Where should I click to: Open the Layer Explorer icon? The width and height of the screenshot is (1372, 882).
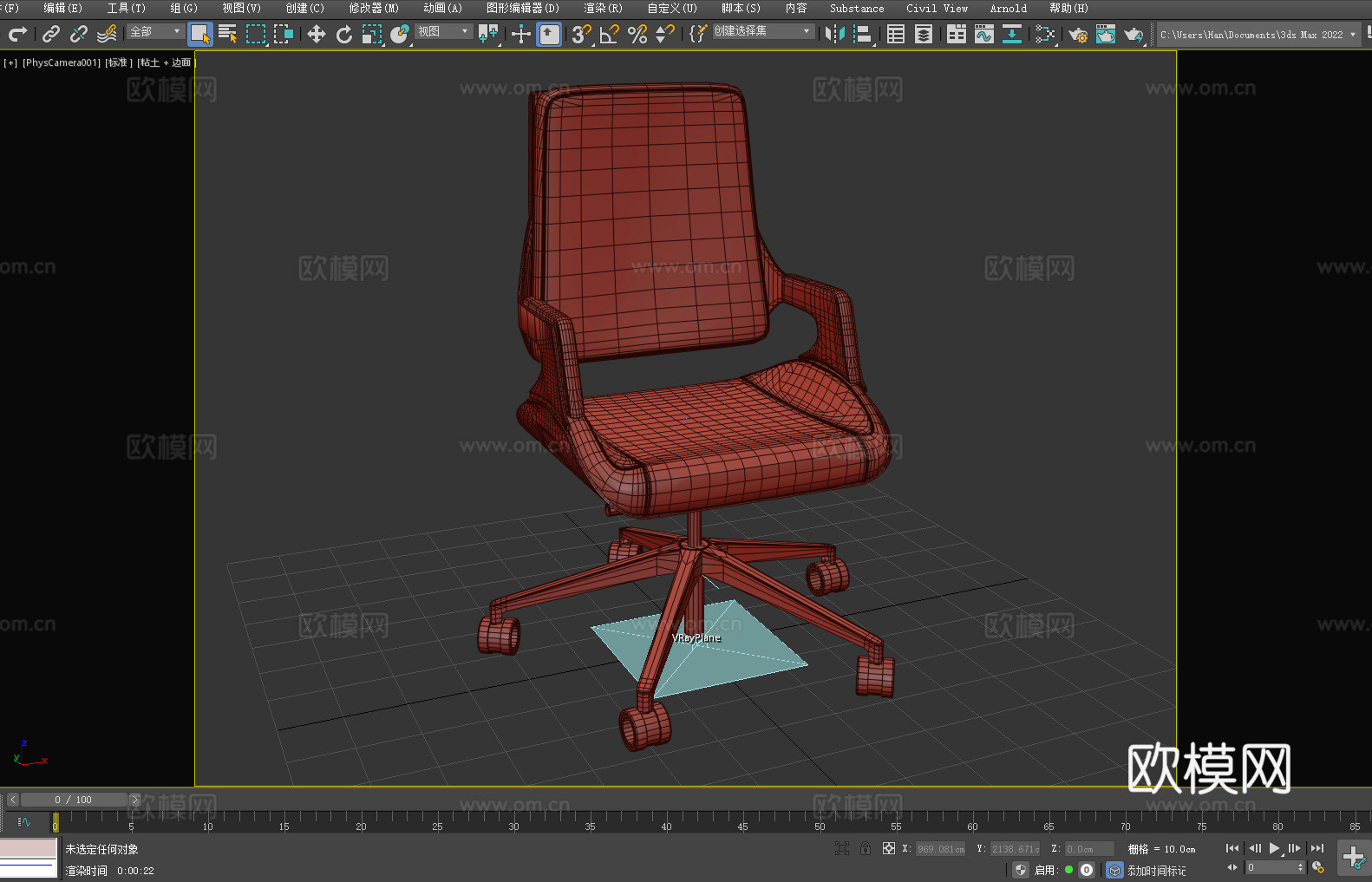[924, 34]
